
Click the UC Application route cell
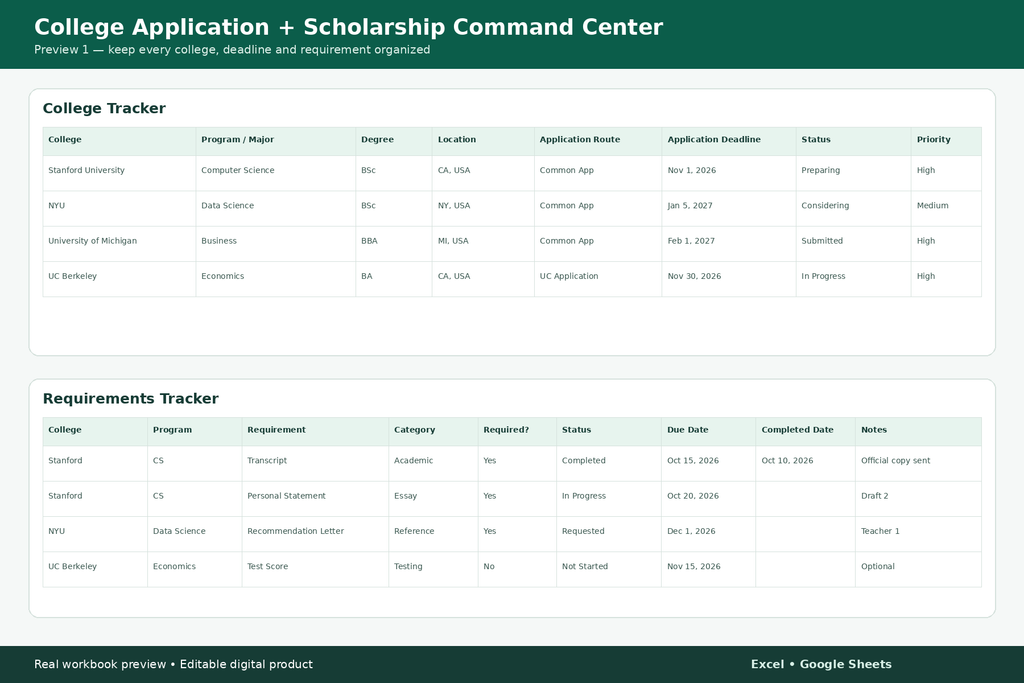pyautogui.click(x=598, y=279)
